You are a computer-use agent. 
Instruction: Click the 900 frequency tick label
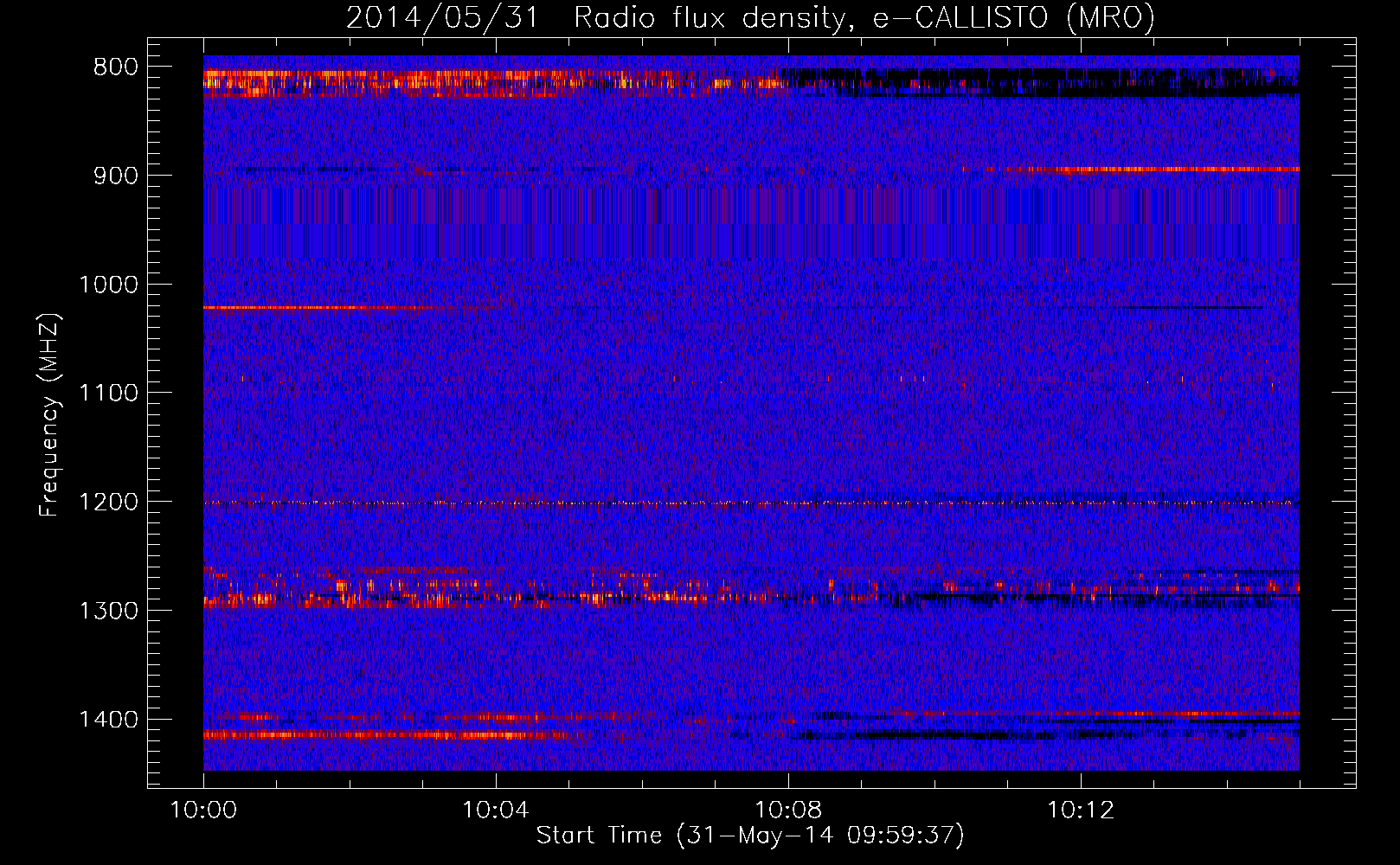pyautogui.click(x=116, y=176)
